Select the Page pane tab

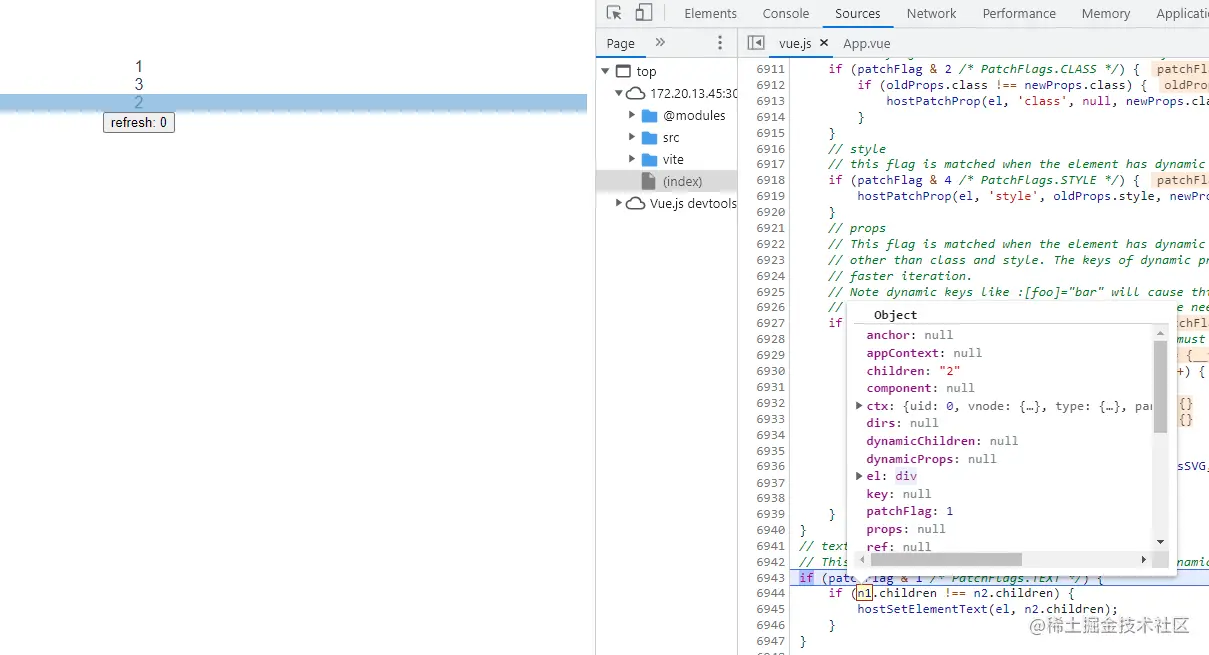621,43
